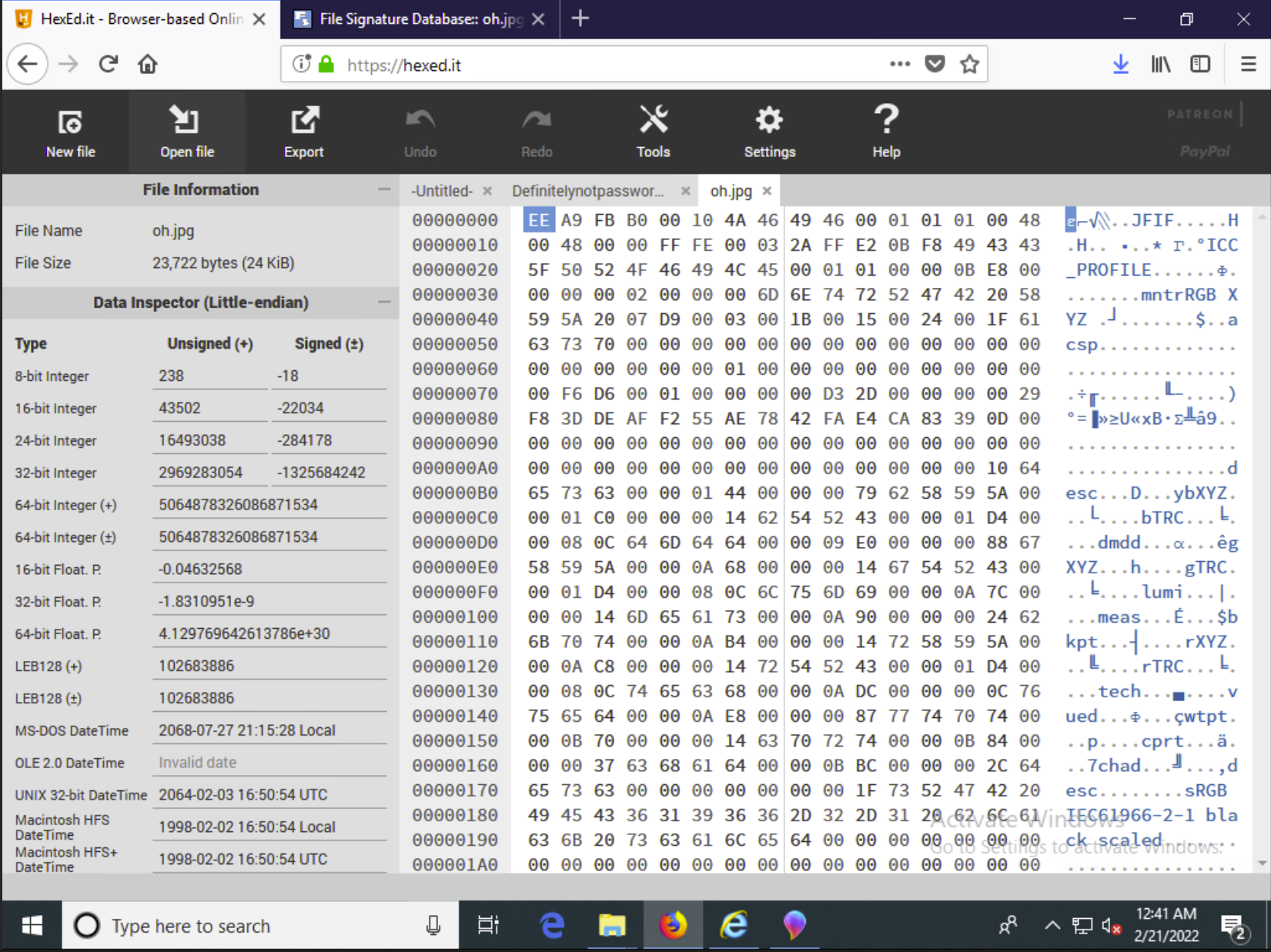Open Microsoft Edge from the taskbar

(x=551, y=925)
